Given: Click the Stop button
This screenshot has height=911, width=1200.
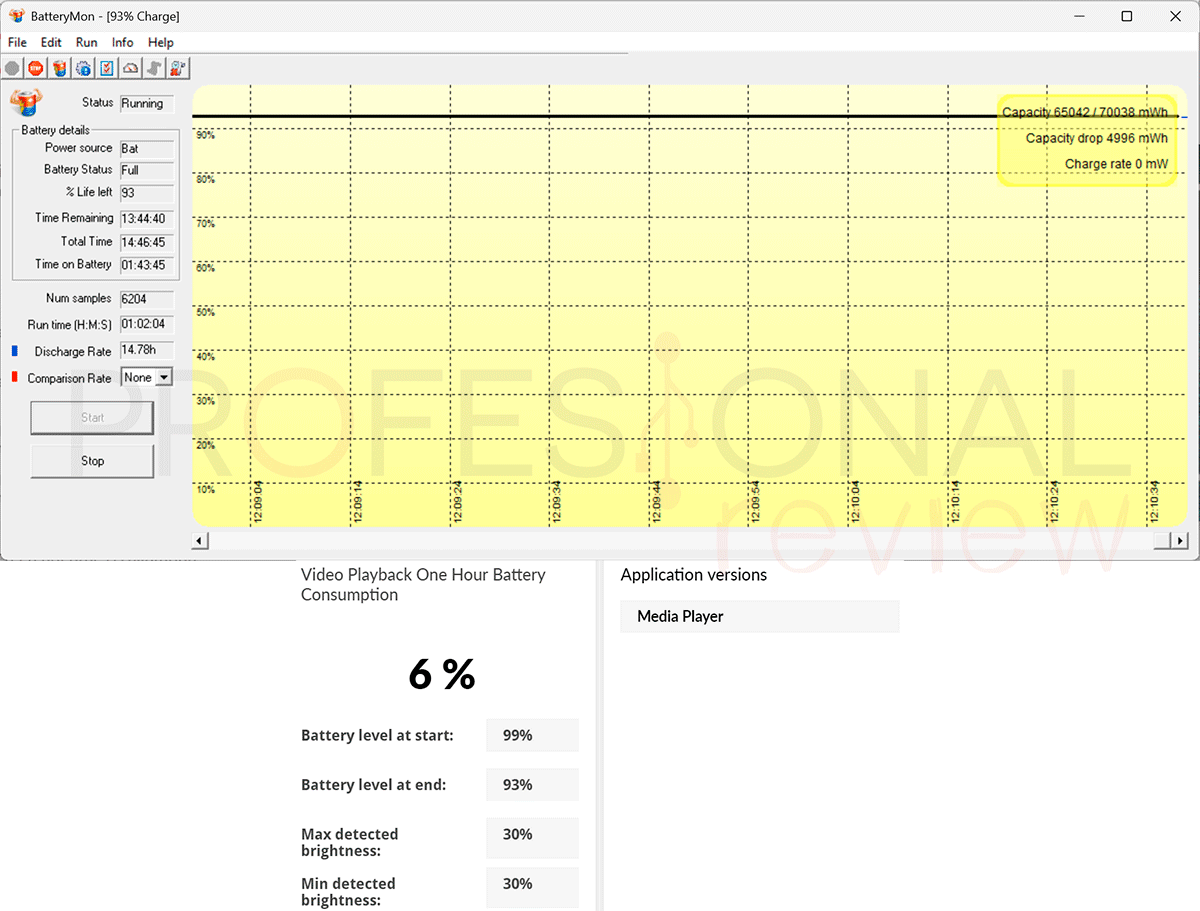Looking at the screenshot, I should [92, 461].
